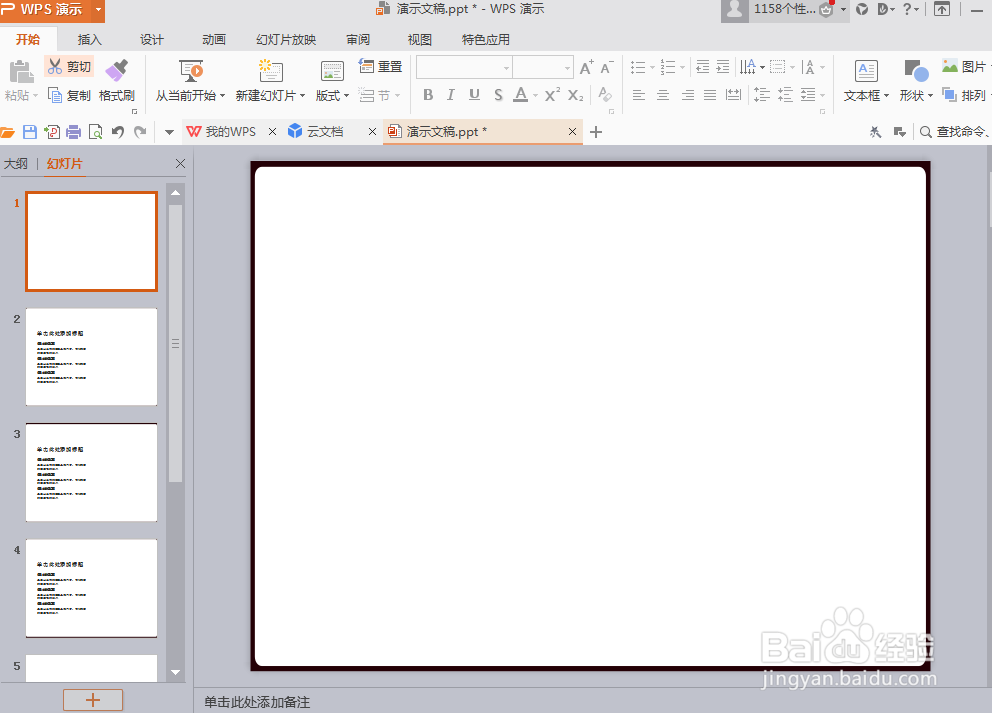
Task: Click the notes area 单击此处添加备注
Action: [x=257, y=702]
